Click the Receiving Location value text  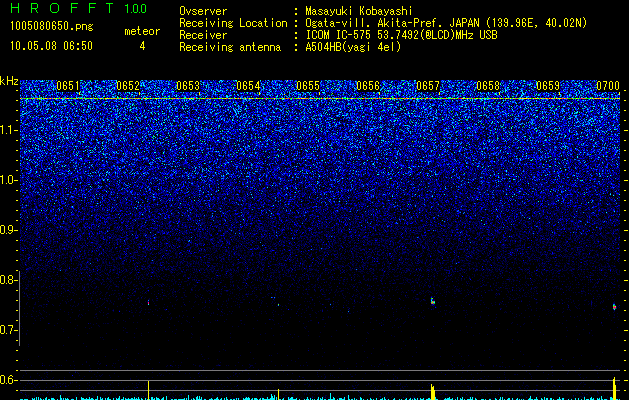pos(446,23)
